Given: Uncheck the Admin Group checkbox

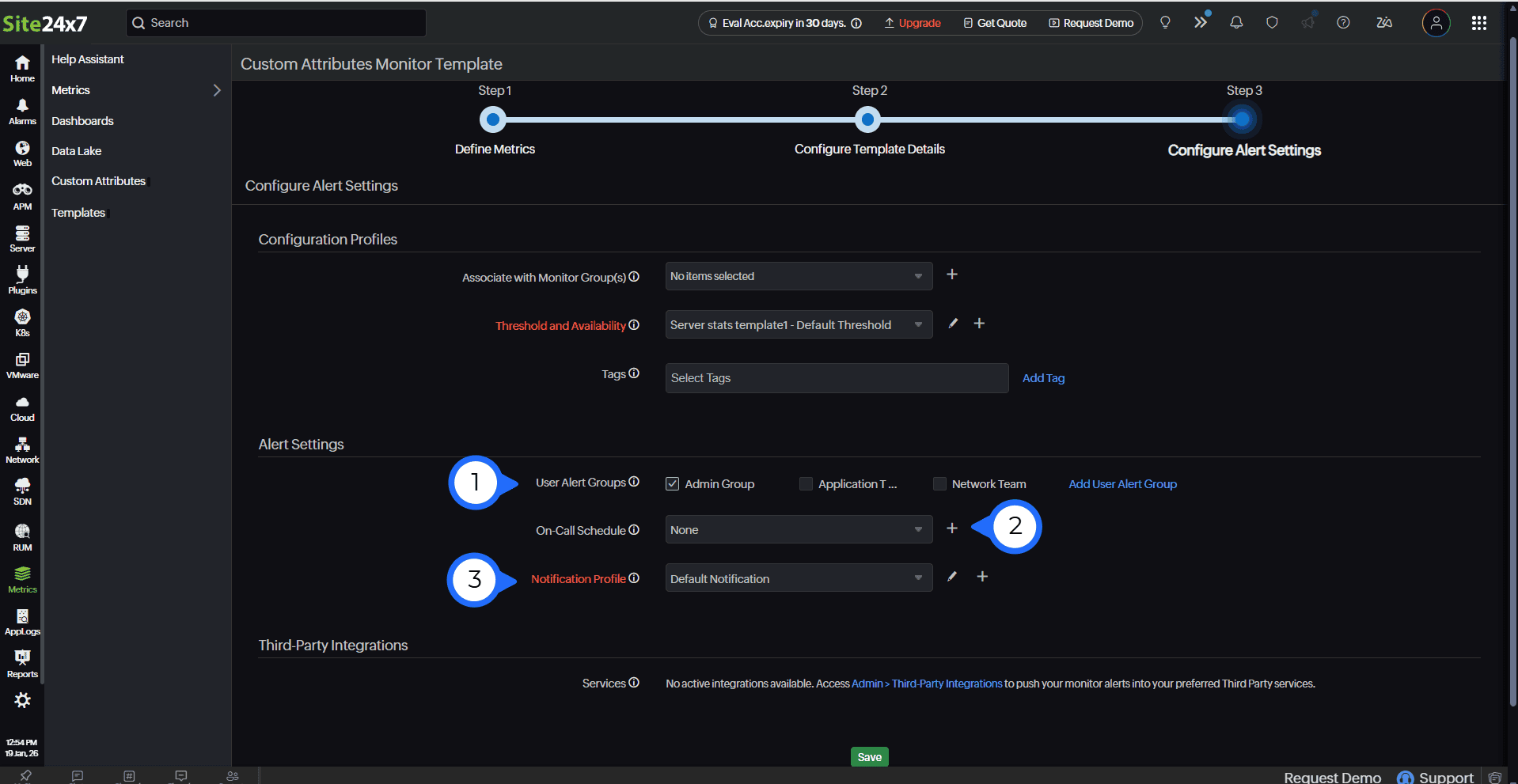Looking at the screenshot, I should (673, 484).
